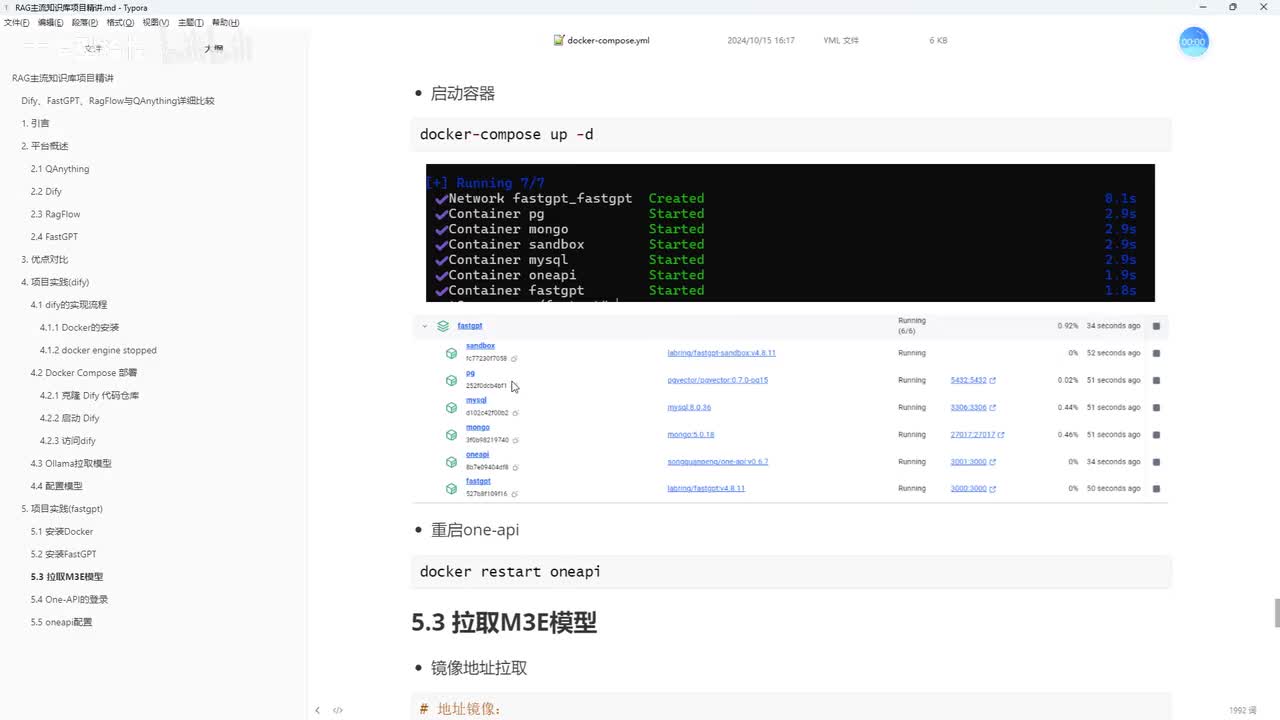Go to outline heading RAG主流知识库项目精讲
1280x720 pixels.
pos(63,78)
